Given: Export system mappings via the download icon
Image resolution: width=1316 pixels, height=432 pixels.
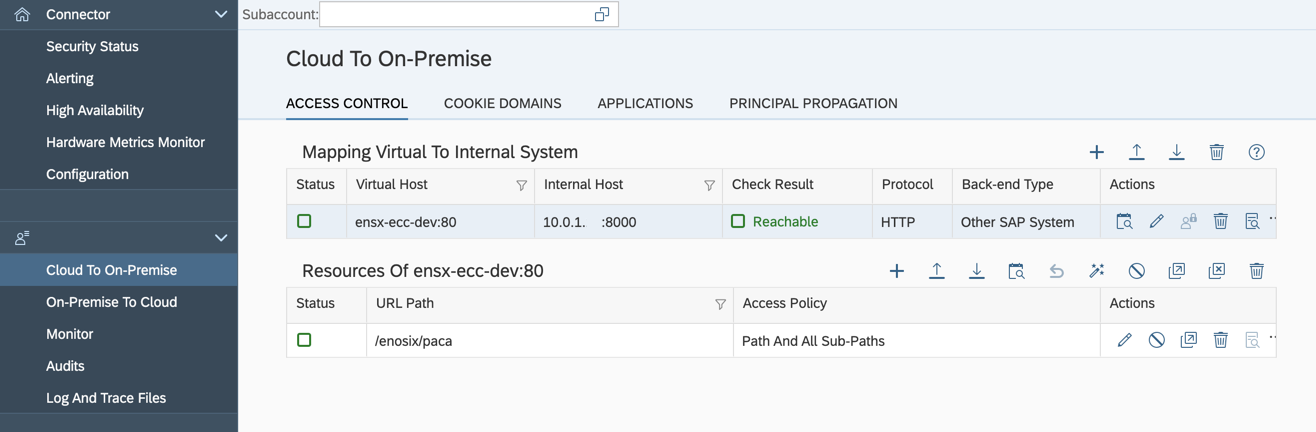Looking at the screenshot, I should [x=1177, y=152].
